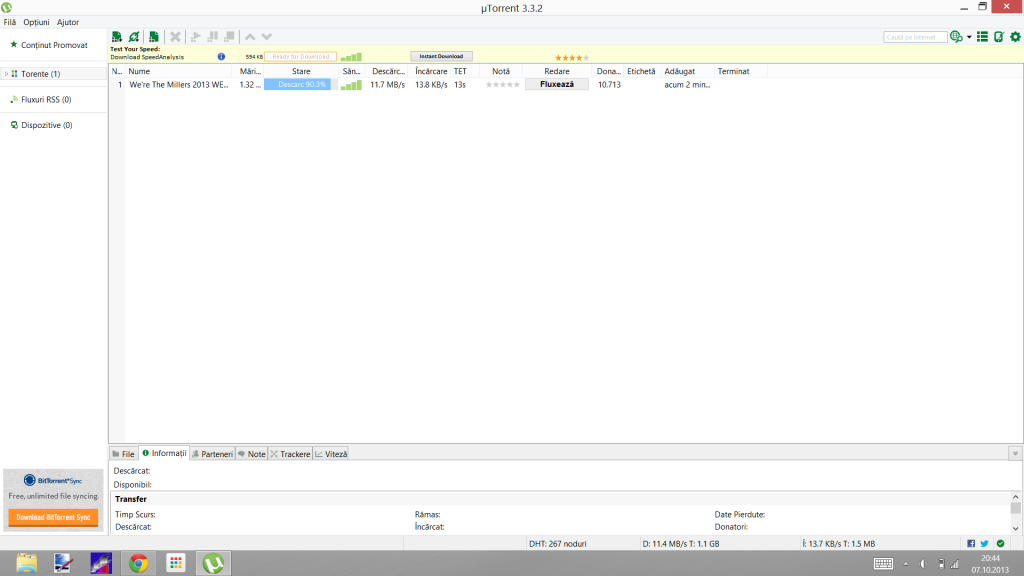The width and height of the screenshot is (1024, 576).
Task: Switch to the Informații tab
Action: coord(165,453)
